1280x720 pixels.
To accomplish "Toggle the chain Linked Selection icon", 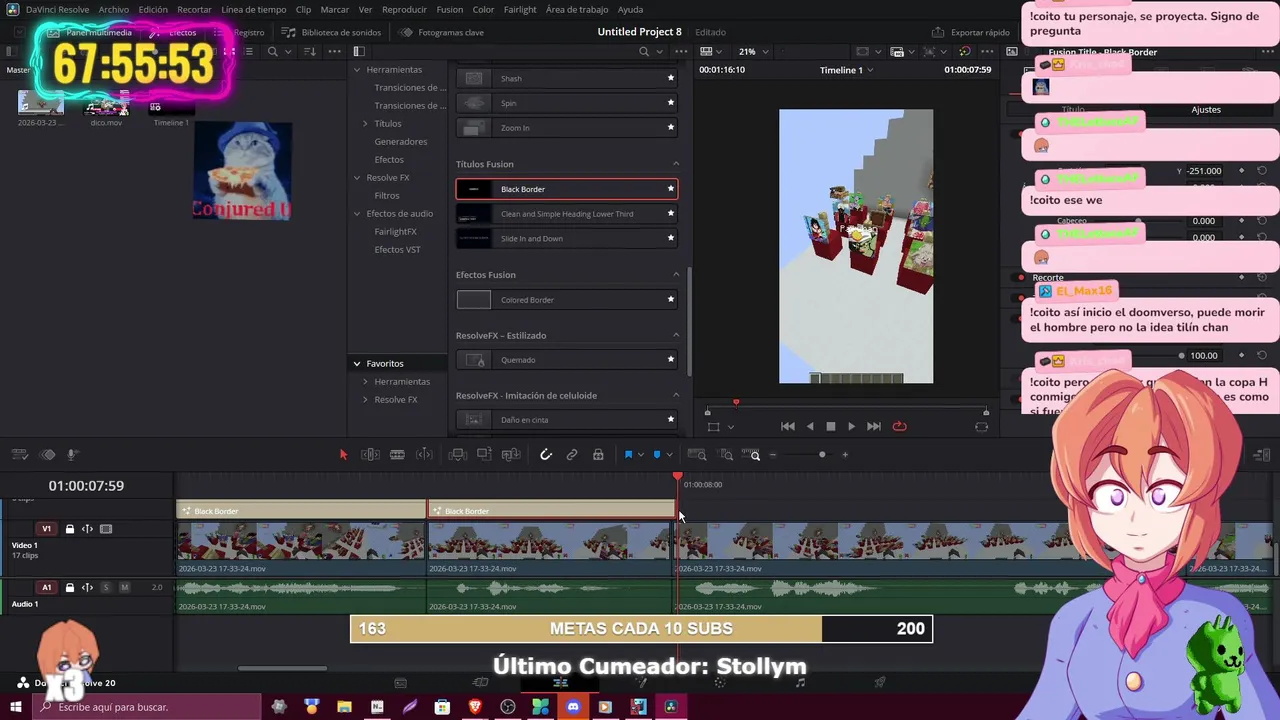I will [x=572, y=455].
